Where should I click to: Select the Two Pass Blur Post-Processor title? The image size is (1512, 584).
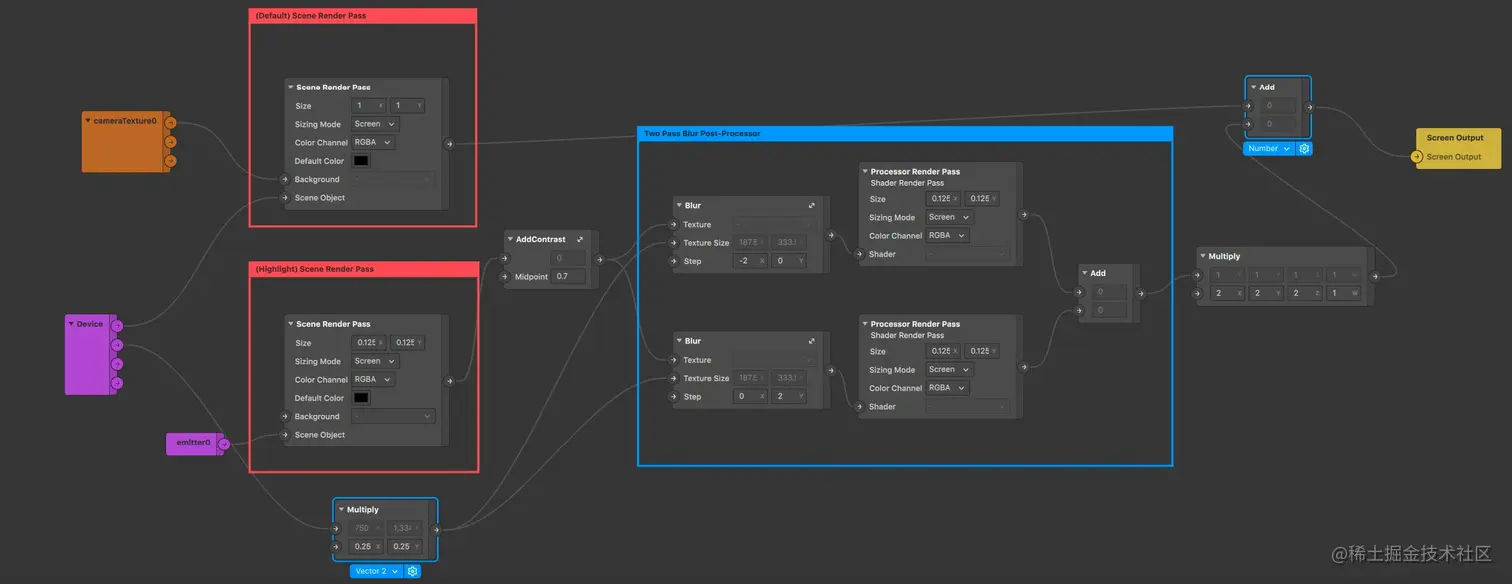pyautogui.click(x=702, y=133)
